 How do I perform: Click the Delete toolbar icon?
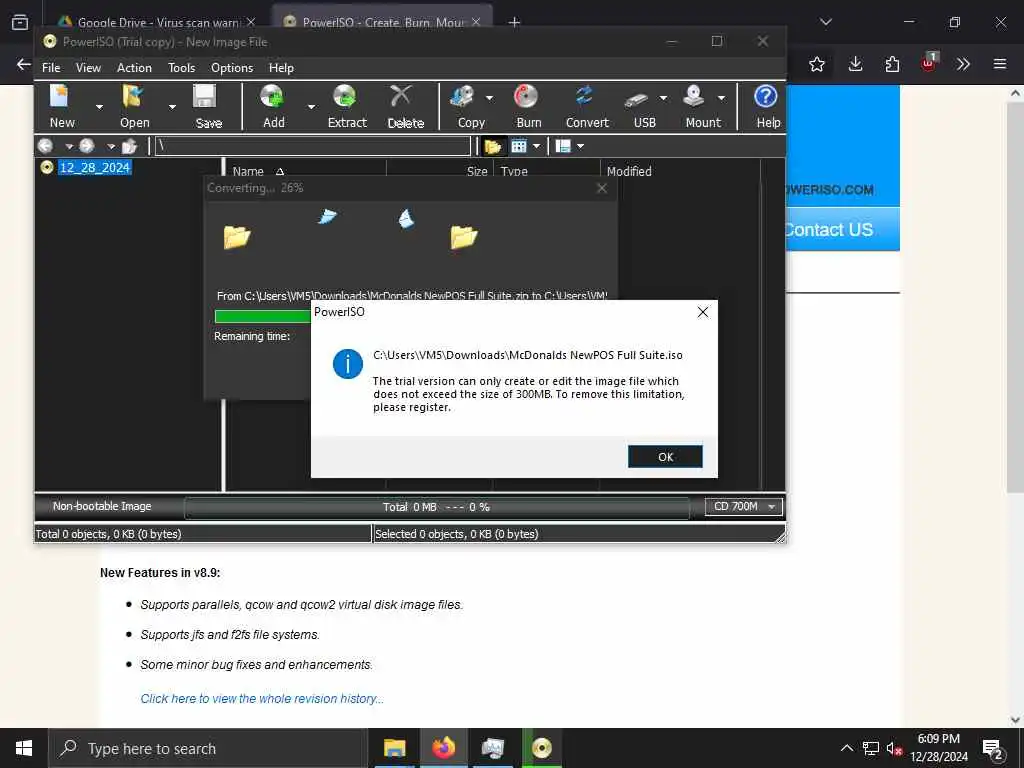tap(401, 97)
